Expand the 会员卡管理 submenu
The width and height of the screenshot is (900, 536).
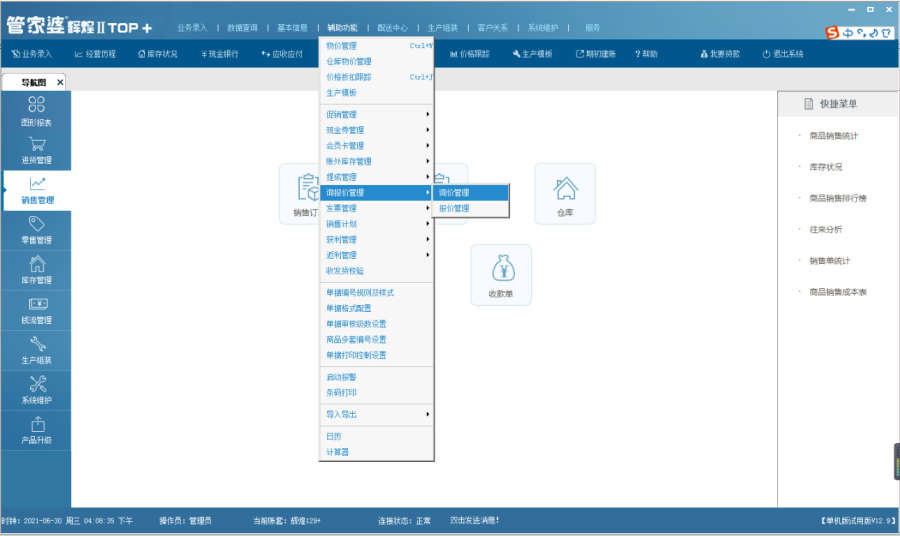coord(375,146)
